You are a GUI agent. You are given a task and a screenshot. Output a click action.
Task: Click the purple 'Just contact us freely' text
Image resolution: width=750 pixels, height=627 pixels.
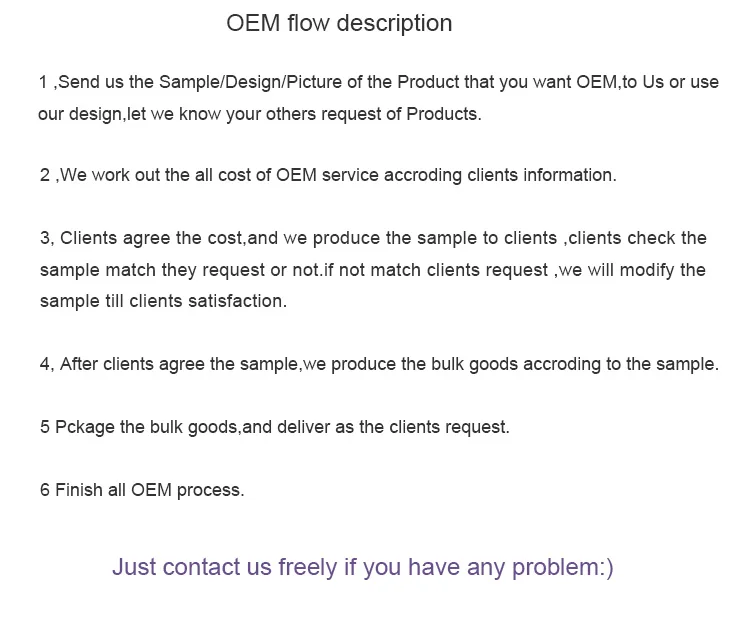pyautogui.click(x=363, y=567)
